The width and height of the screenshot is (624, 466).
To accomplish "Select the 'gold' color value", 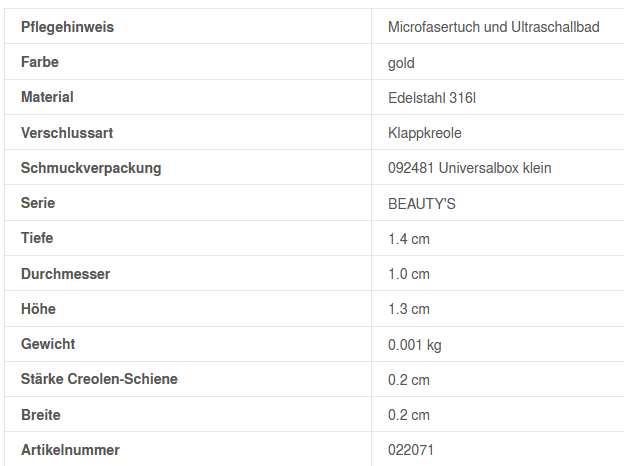I will (401, 63).
